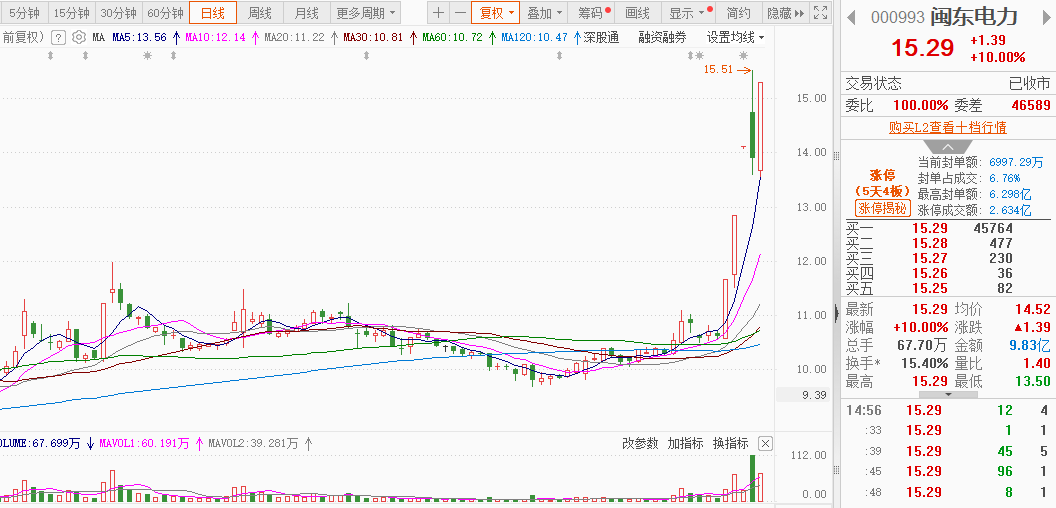This screenshot has width=1056, height=508.
Task: Click the MA120 blue rising arrow
Action: pos(577,38)
